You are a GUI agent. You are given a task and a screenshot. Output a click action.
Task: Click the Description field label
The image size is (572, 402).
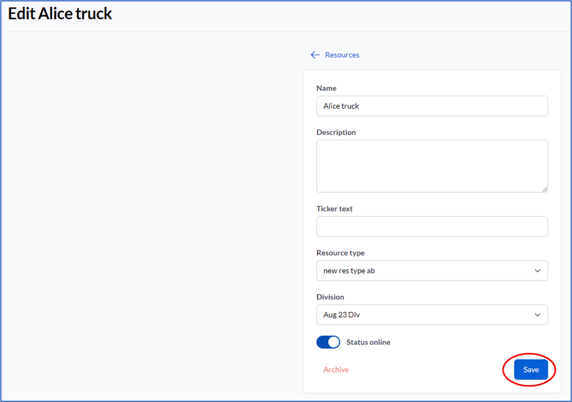point(336,132)
